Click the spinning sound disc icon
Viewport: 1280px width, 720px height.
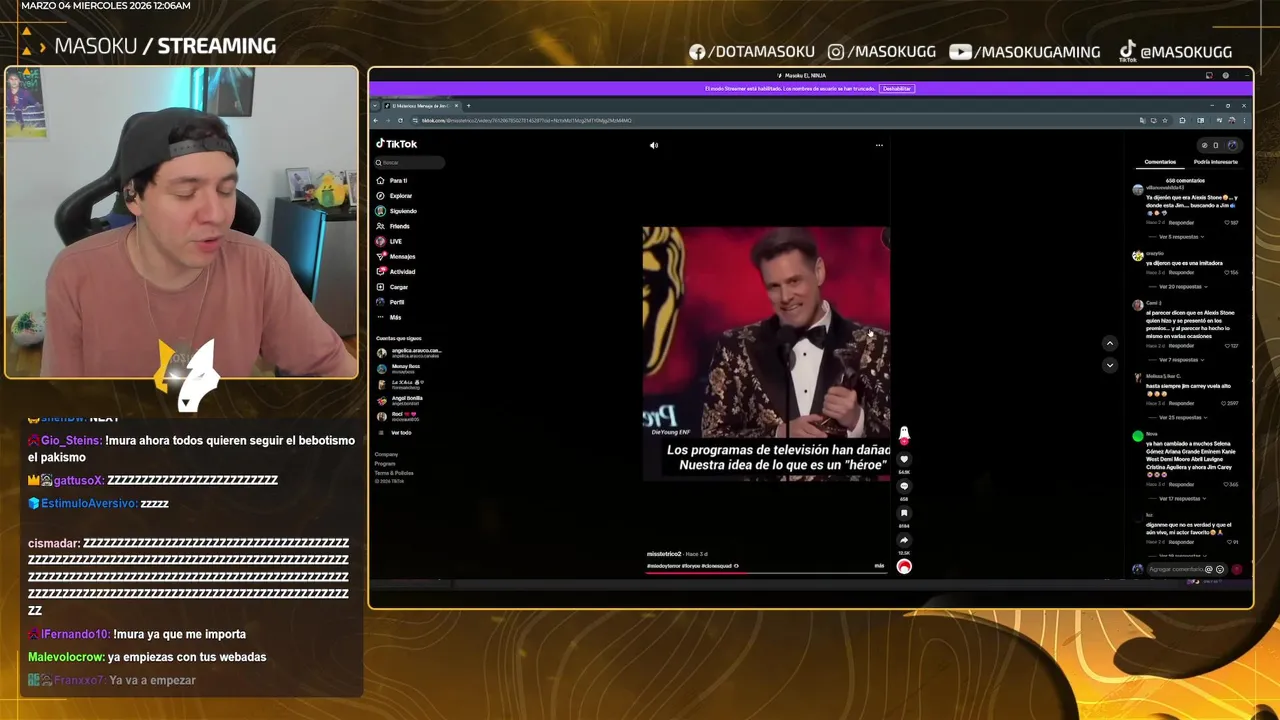click(904, 567)
